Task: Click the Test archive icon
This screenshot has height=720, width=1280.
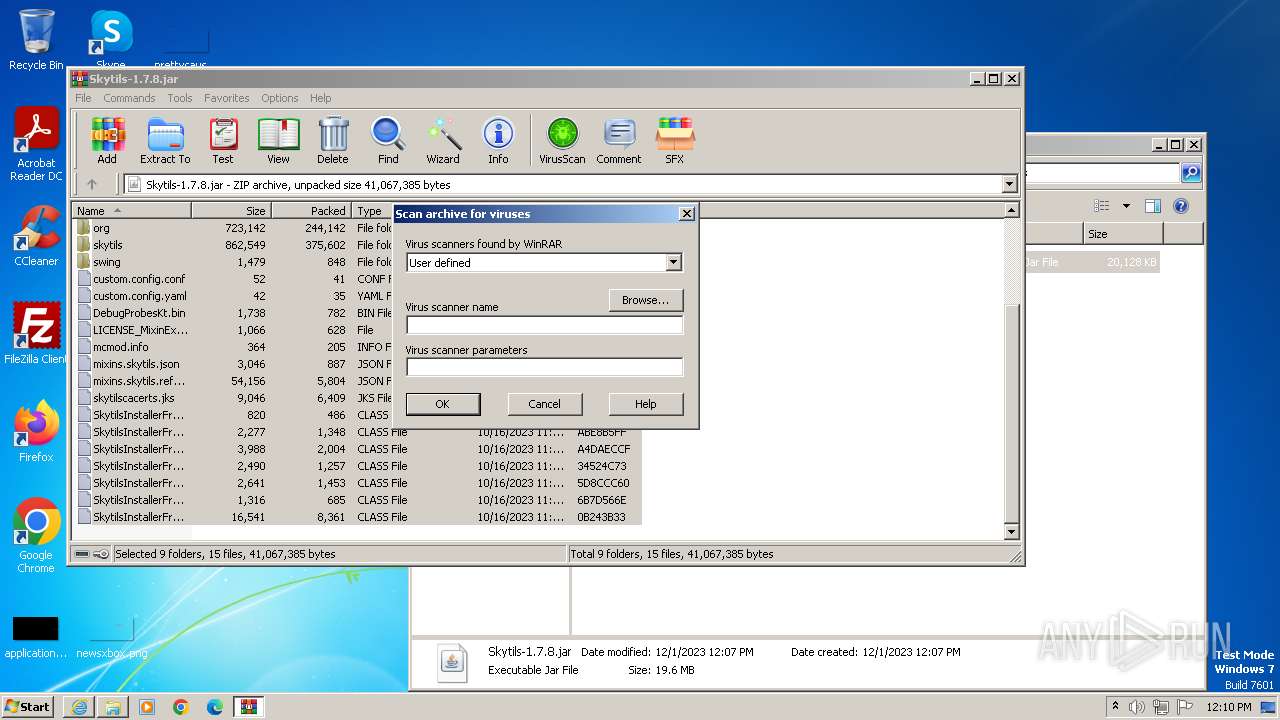Action: (x=223, y=140)
